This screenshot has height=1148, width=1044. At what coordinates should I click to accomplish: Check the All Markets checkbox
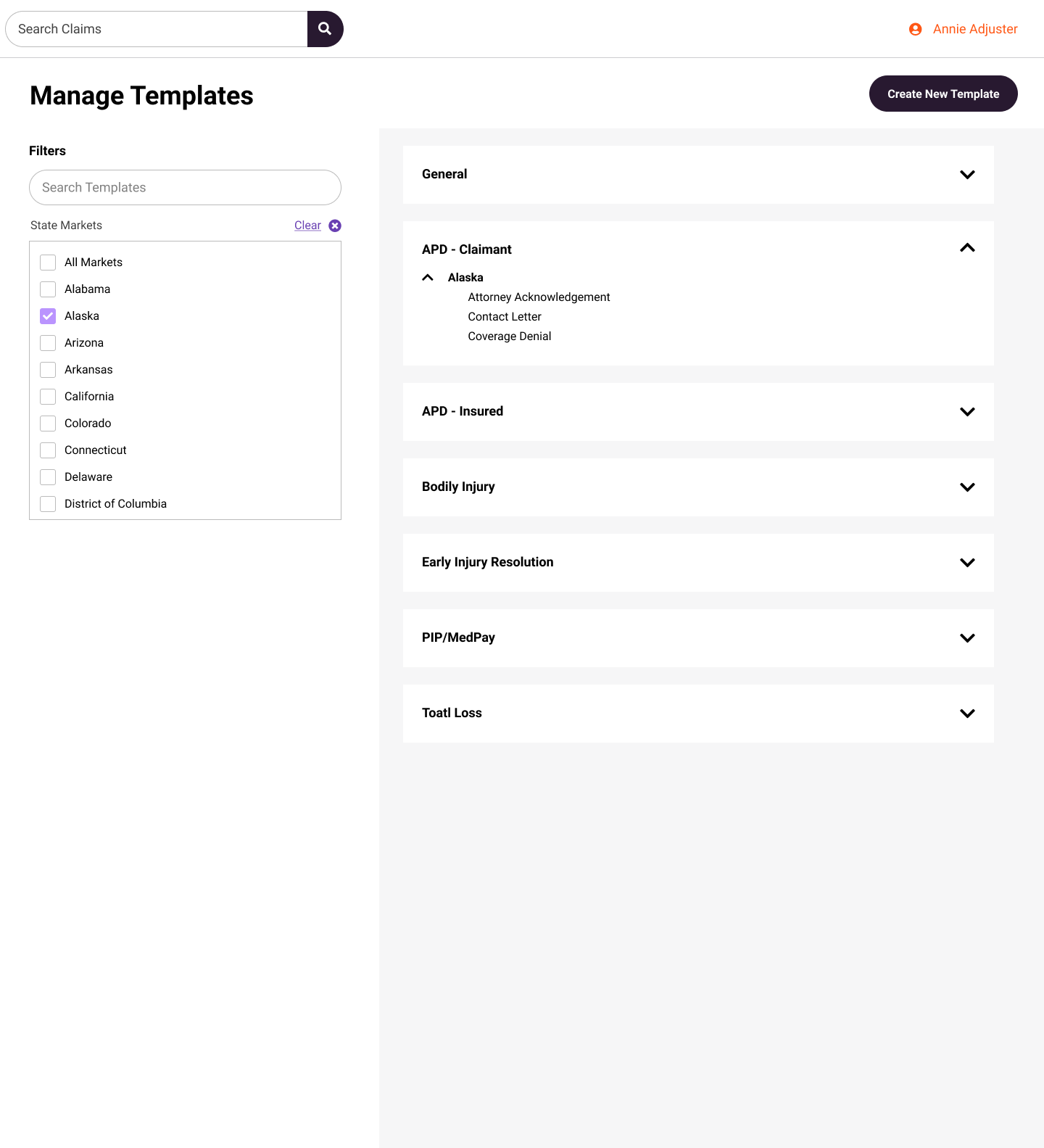pos(48,263)
